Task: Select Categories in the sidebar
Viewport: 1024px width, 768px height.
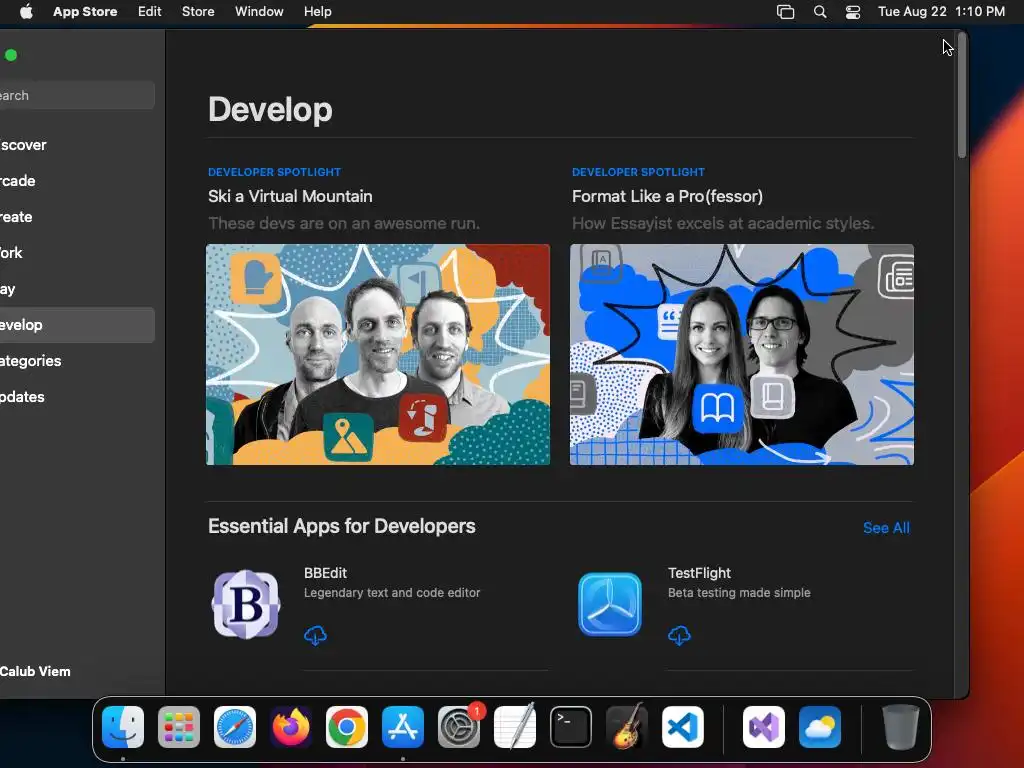Action: click(77, 360)
